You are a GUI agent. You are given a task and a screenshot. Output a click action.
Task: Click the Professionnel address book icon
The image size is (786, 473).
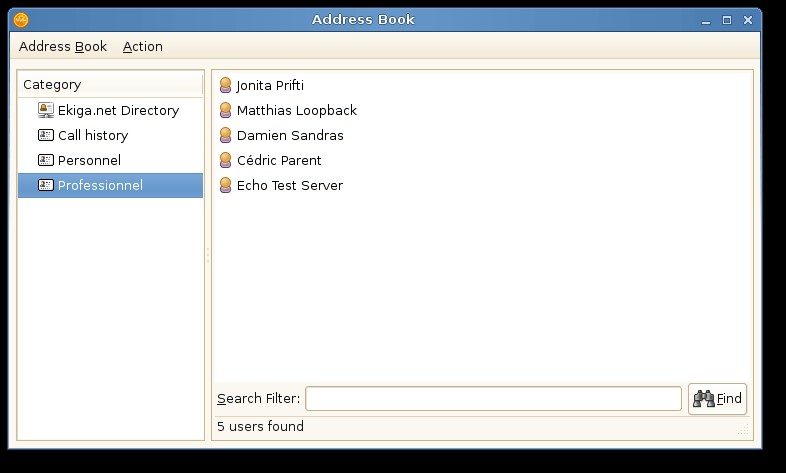(46, 185)
